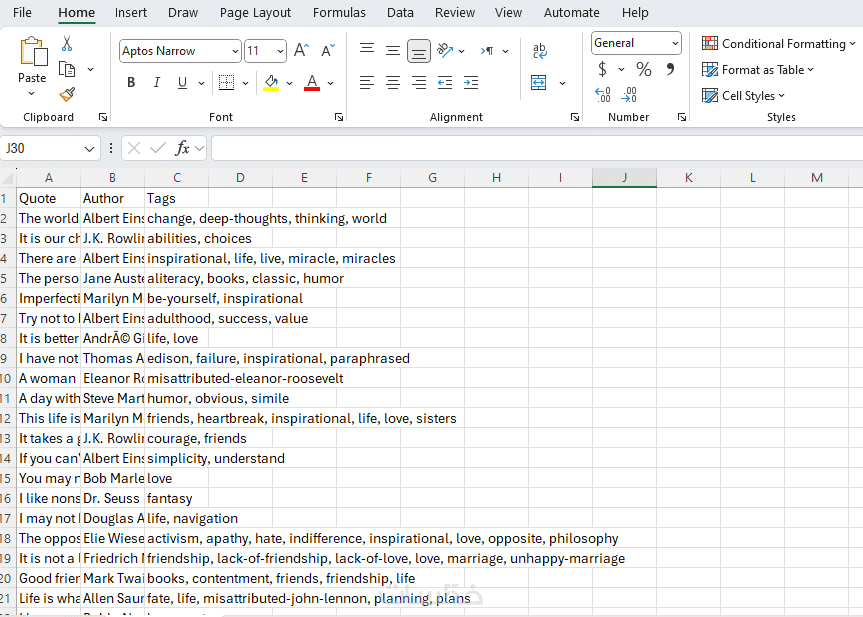This screenshot has height=617, width=863.
Task: Click the Orientation angled text icon
Action: (x=445, y=51)
